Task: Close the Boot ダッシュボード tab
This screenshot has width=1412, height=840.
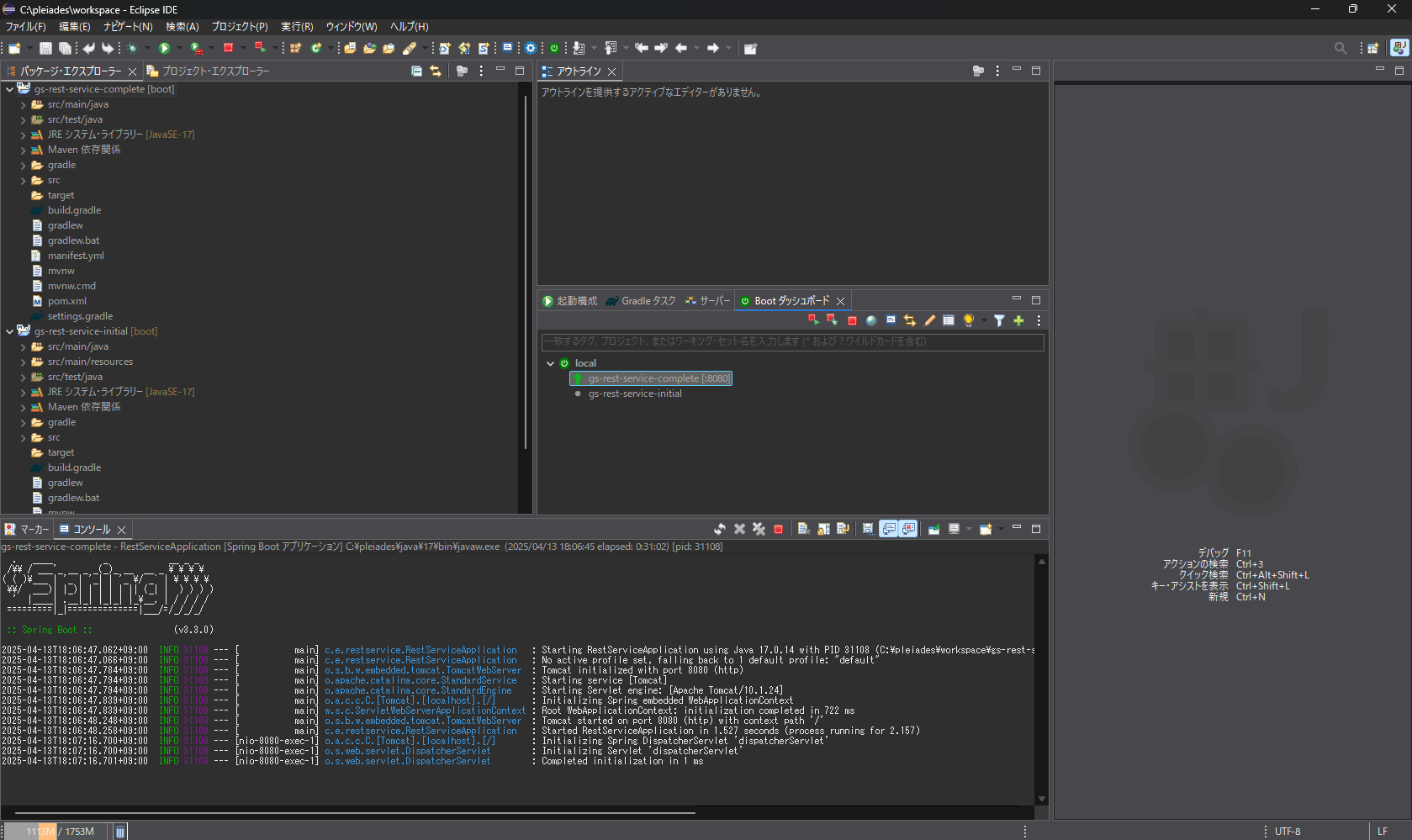Action: click(x=840, y=301)
